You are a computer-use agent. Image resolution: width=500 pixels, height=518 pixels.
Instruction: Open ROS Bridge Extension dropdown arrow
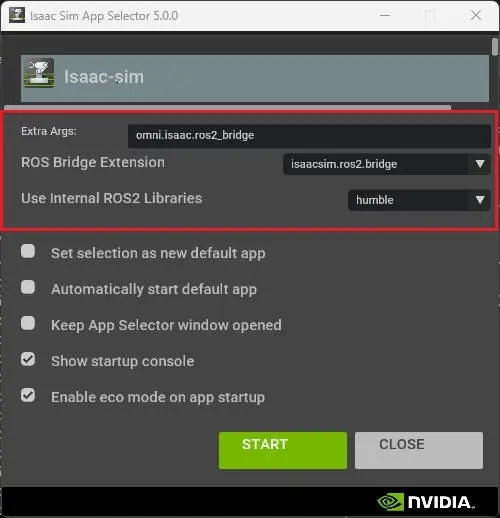click(x=480, y=164)
